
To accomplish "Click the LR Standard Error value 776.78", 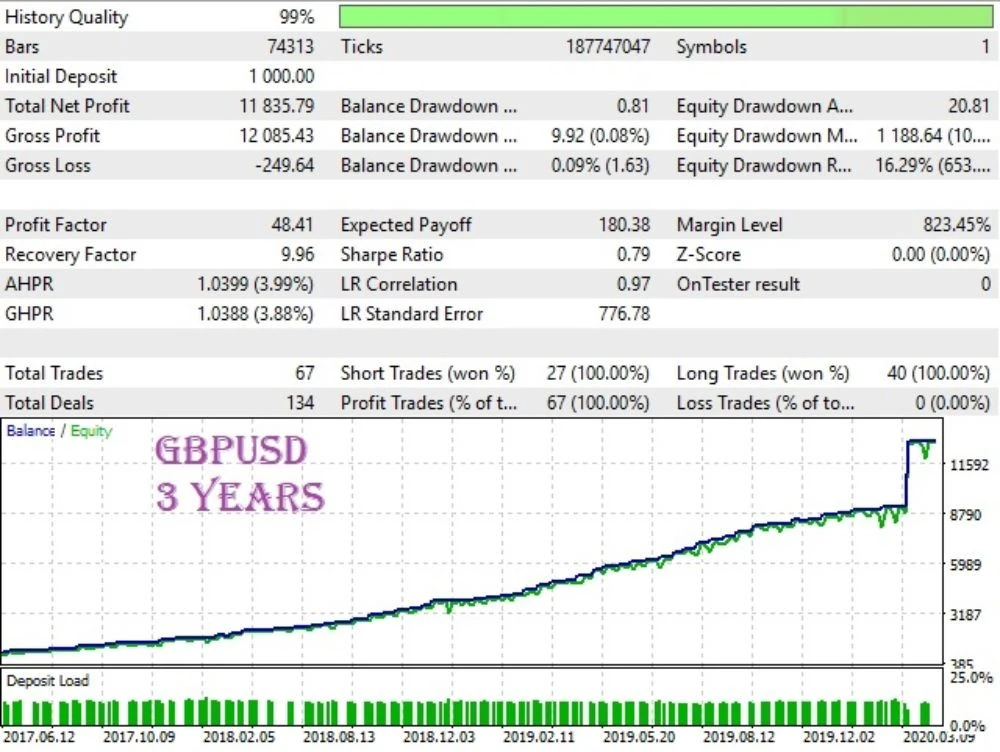I will (624, 314).
